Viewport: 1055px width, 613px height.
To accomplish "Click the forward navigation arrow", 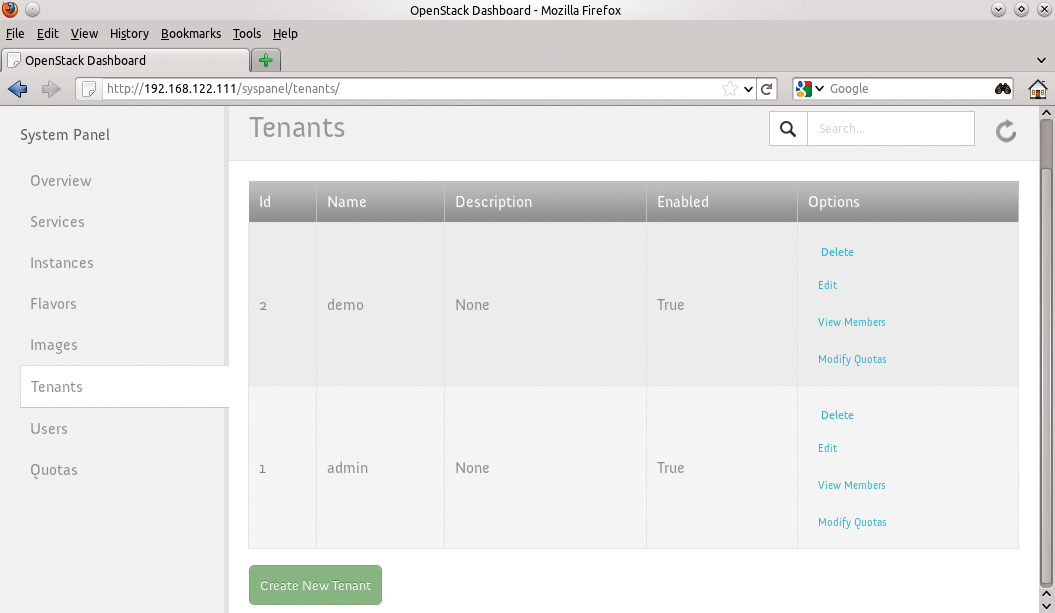I will point(51,88).
